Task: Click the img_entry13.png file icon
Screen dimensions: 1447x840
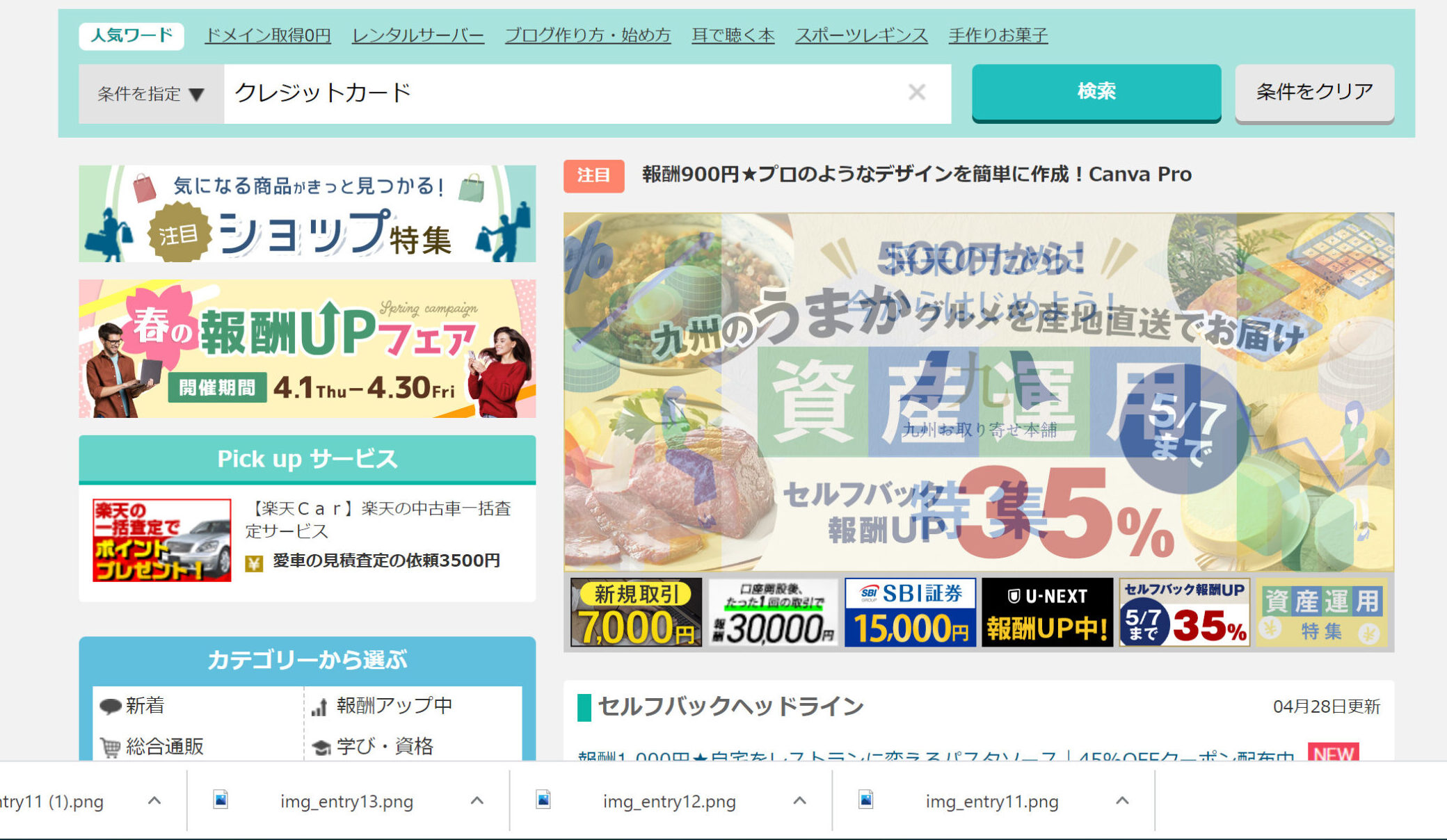Action: (x=221, y=800)
